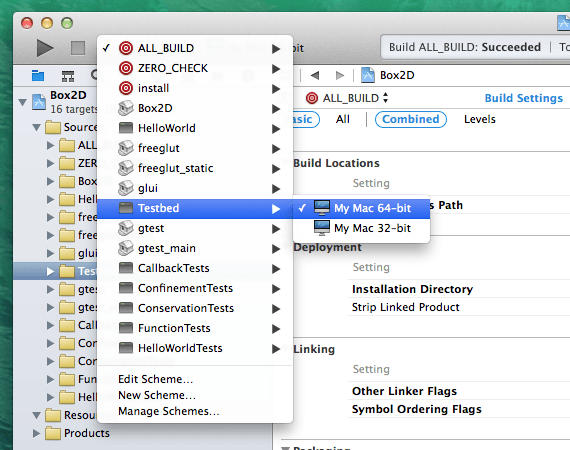570x450 pixels.
Task: Select the FunctionTests scheme
Action: coord(195,328)
